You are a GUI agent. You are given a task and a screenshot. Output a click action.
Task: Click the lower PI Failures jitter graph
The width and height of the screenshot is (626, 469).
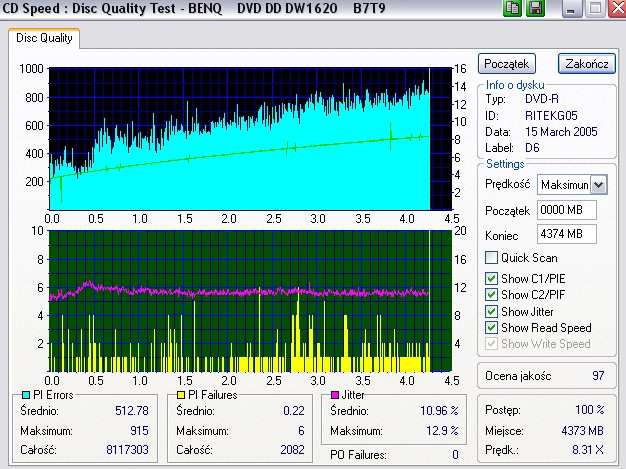point(250,301)
